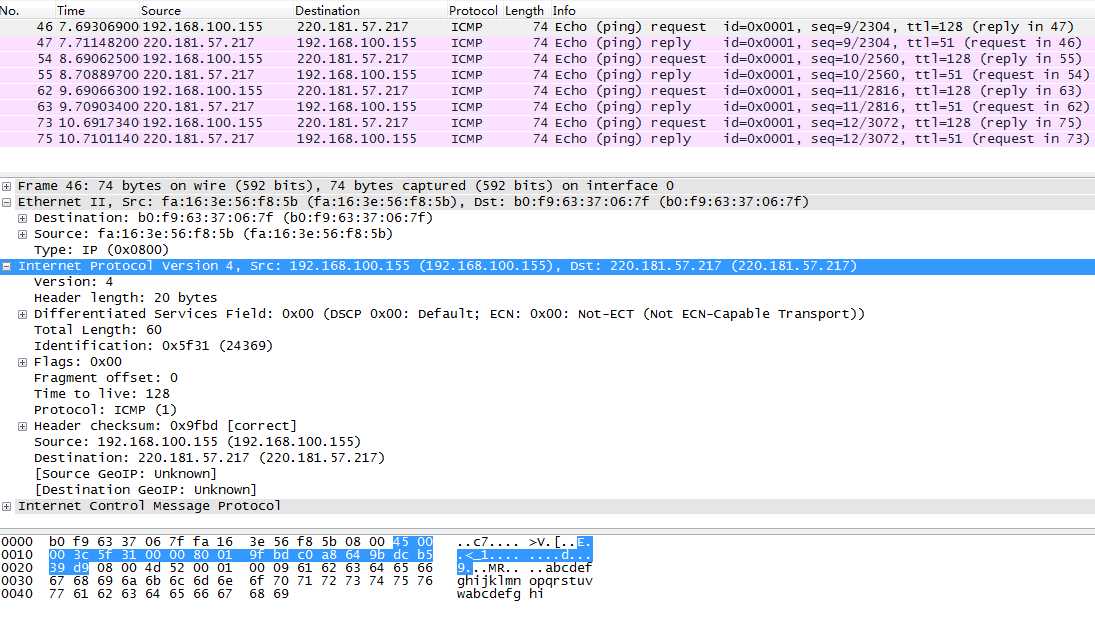Select the IP Destination: 220.181.57.217 field
Viewport: 1095px width, 623px height.
click(210, 458)
